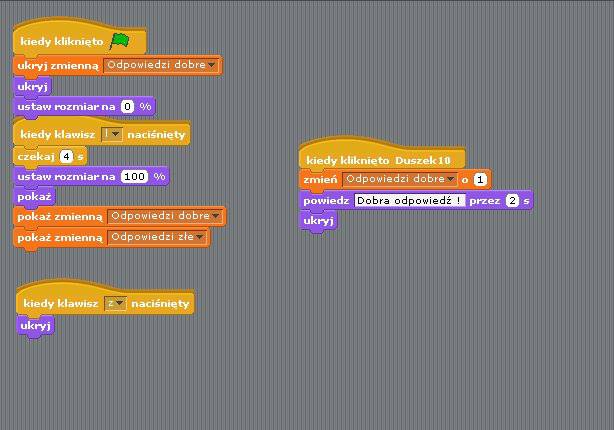
Task: Click the value 1 field in 'zmień' block
Action: tap(480, 179)
